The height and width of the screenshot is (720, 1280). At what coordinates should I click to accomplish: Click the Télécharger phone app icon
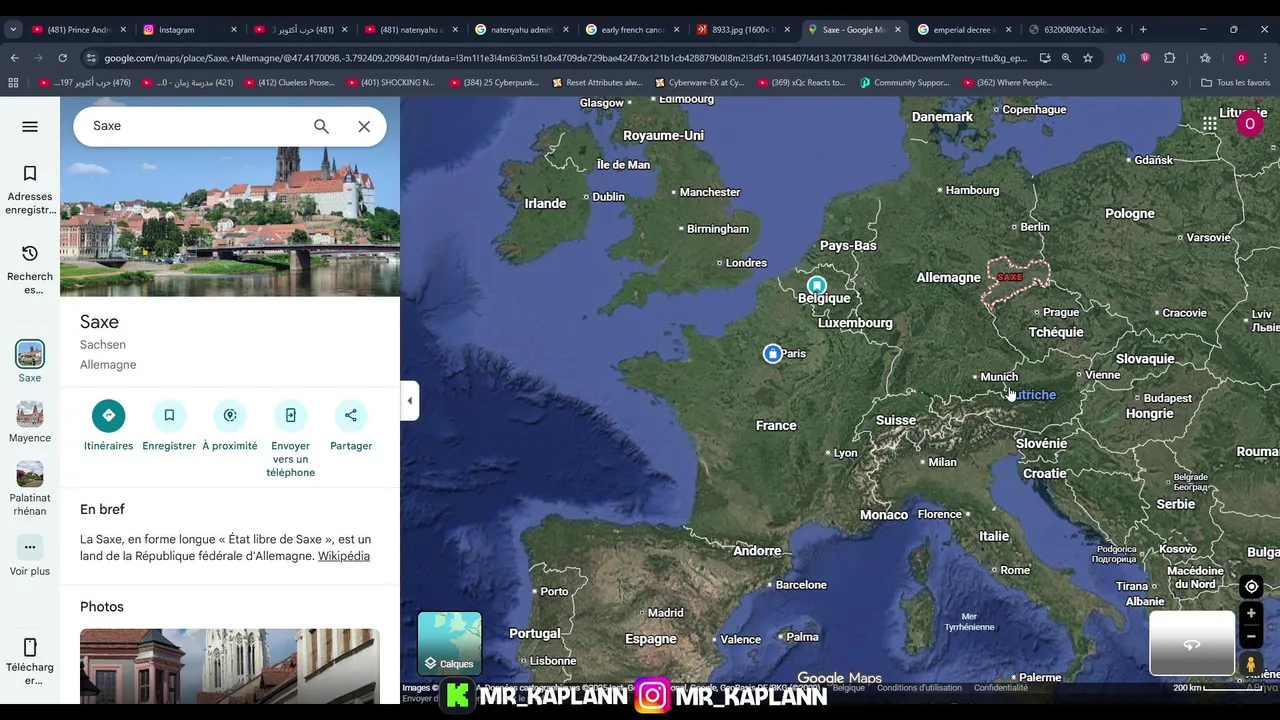click(30, 647)
